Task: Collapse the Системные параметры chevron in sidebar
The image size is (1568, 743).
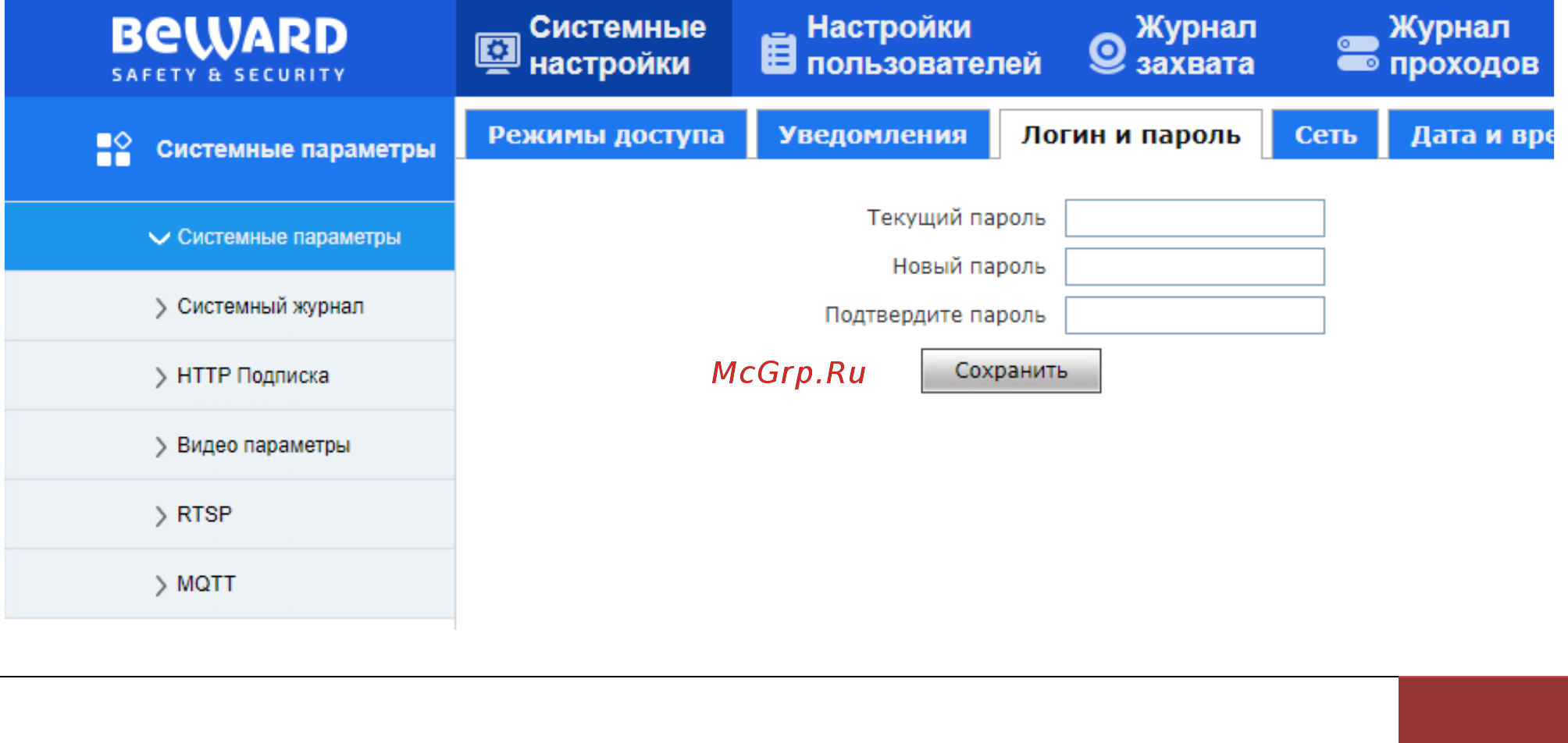Action: (x=159, y=237)
